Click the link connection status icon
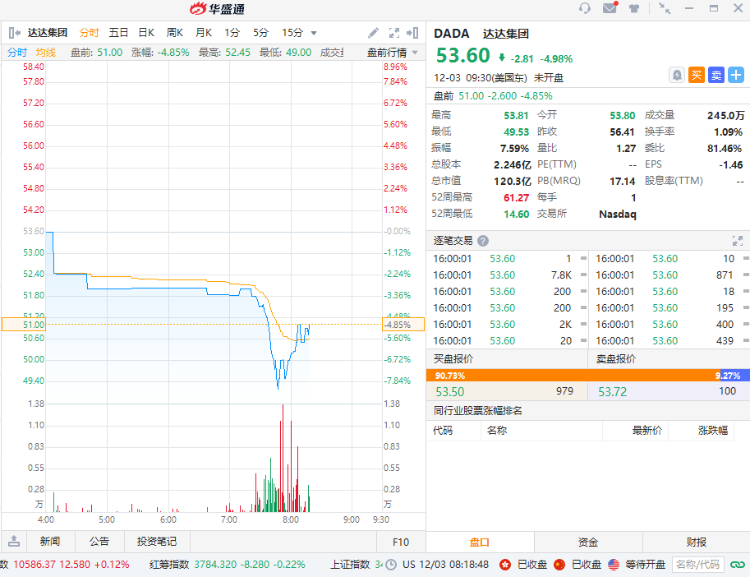Viewport: 750px width, 577px height. (x=737, y=565)
